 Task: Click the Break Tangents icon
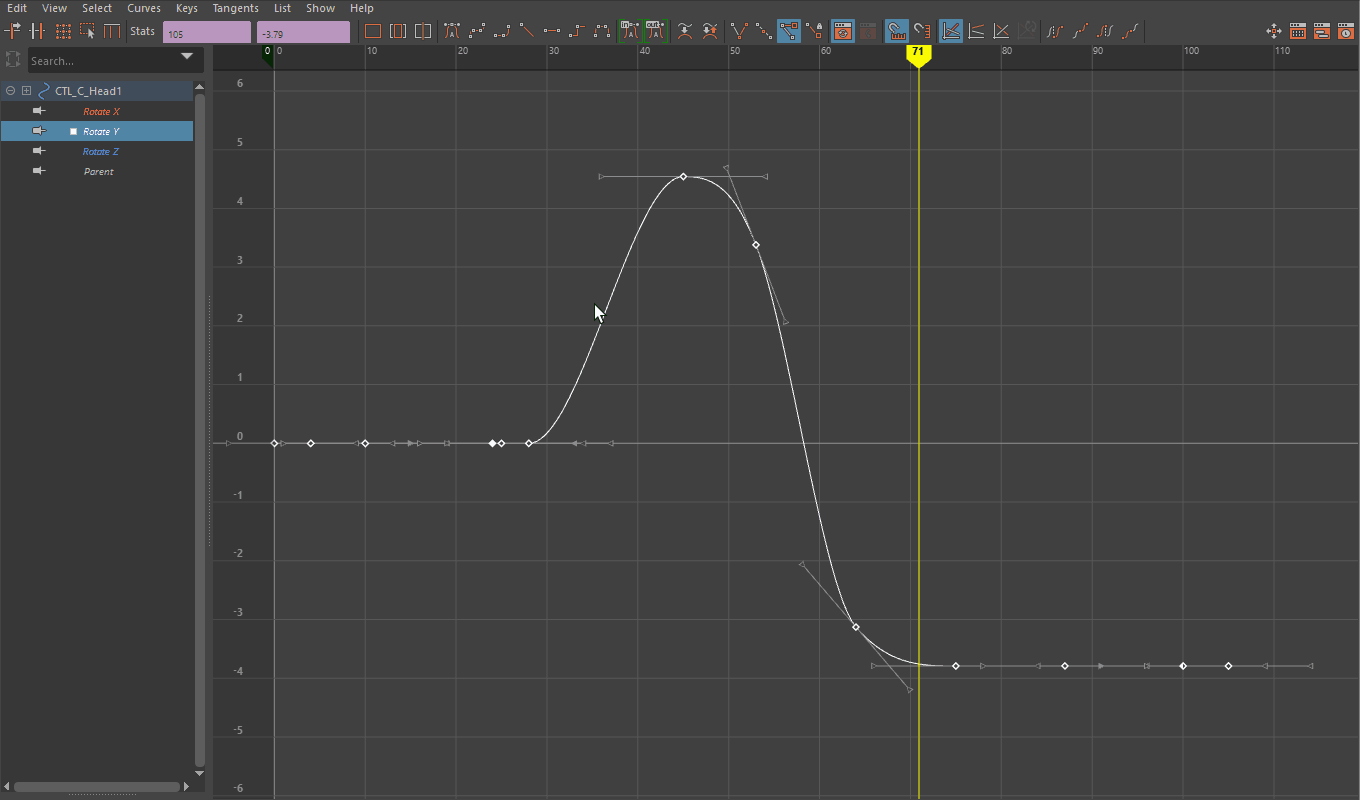(x=739, y=31)
